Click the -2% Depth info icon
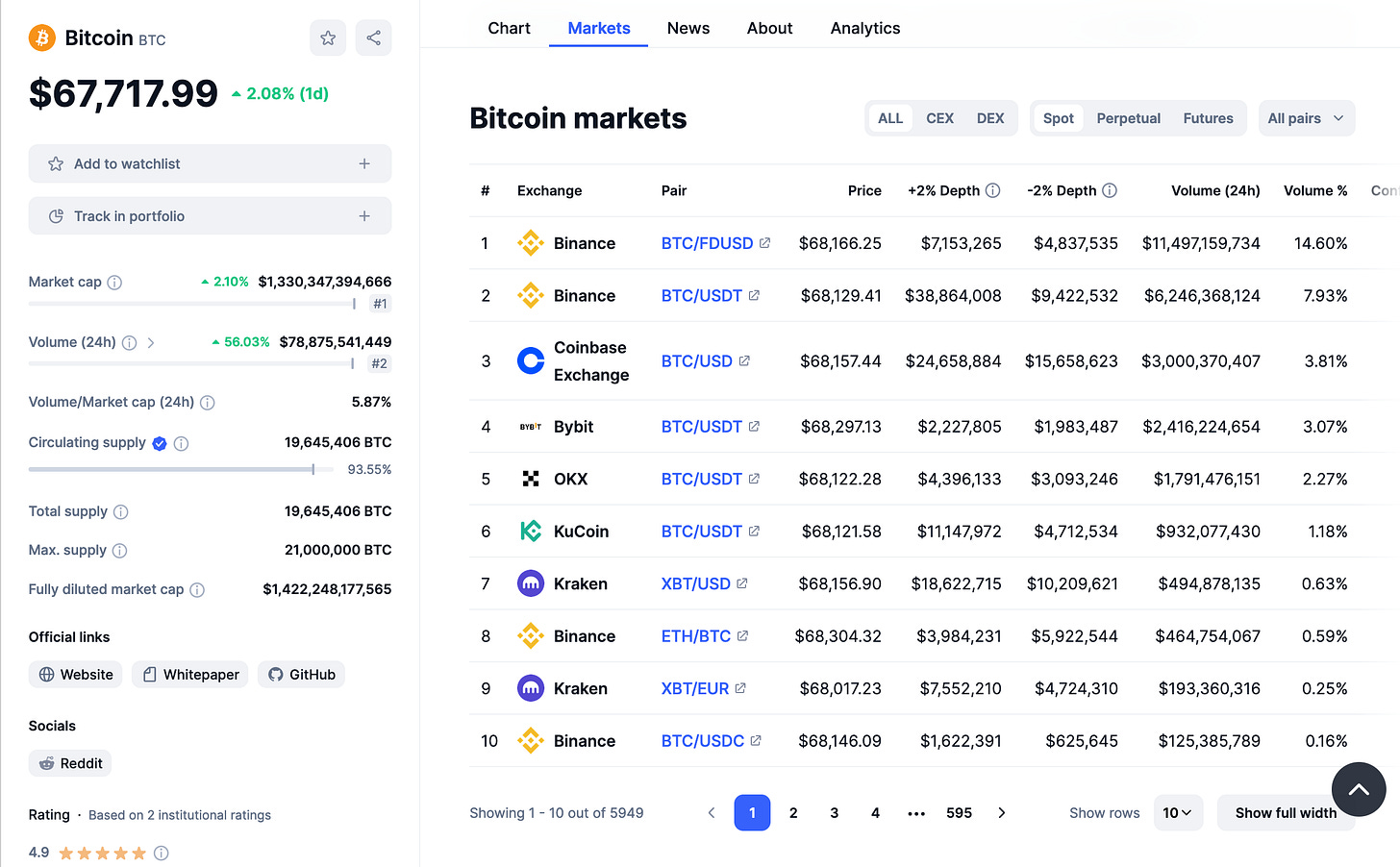The height and width of the screenshot is (867, 1400). click(x=1110, y=190)
